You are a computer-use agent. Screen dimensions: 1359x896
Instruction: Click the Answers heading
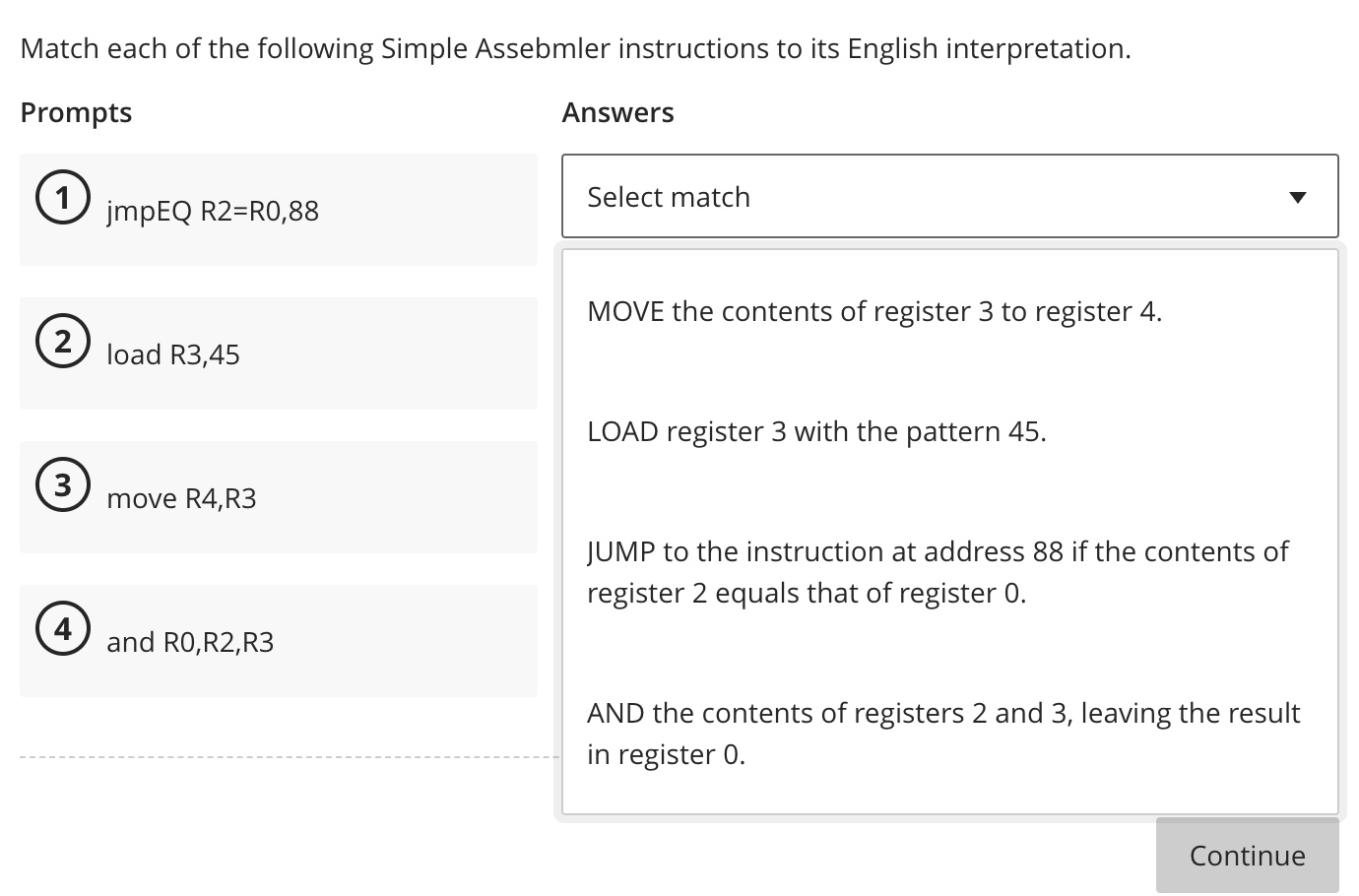tap(617, 112)
